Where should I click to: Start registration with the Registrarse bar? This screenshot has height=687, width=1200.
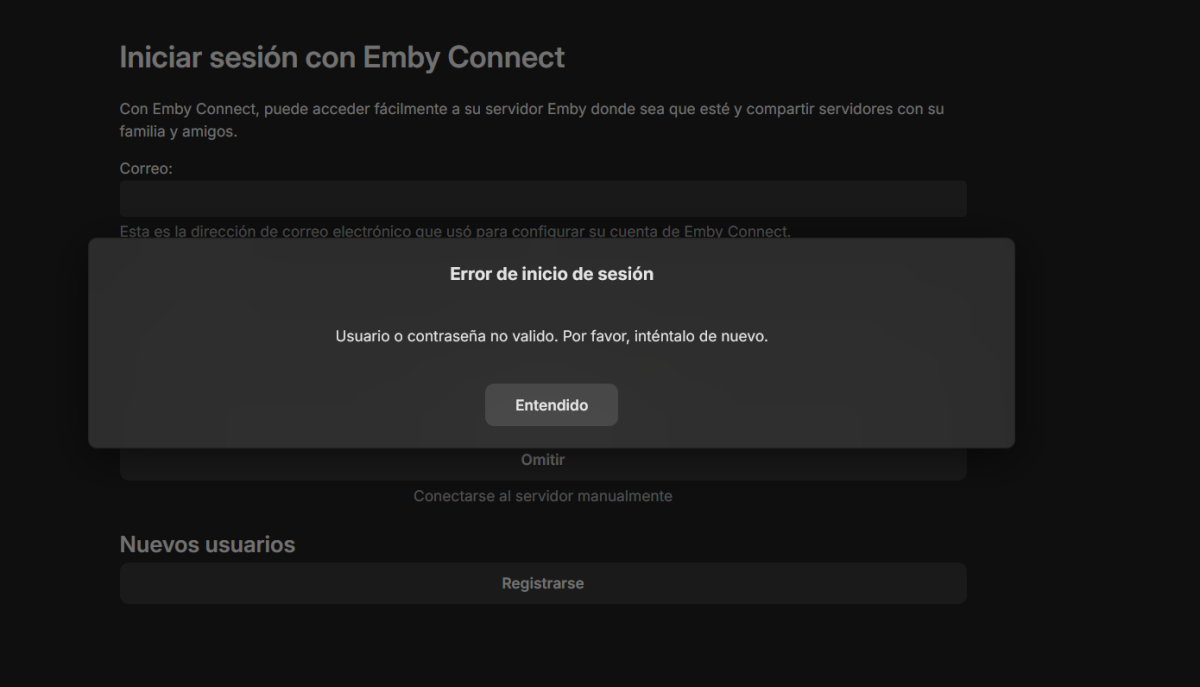(541, 583)
